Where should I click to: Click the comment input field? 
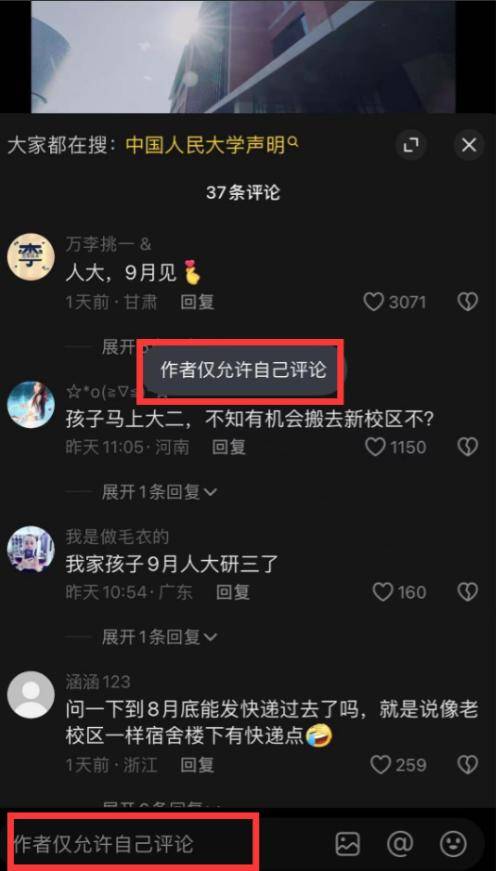[x=167, y=844]
